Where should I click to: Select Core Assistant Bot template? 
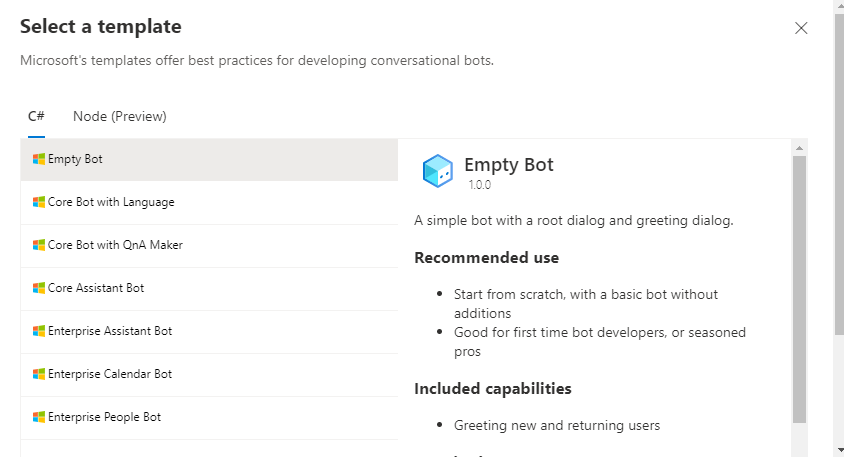pos(209,288)
